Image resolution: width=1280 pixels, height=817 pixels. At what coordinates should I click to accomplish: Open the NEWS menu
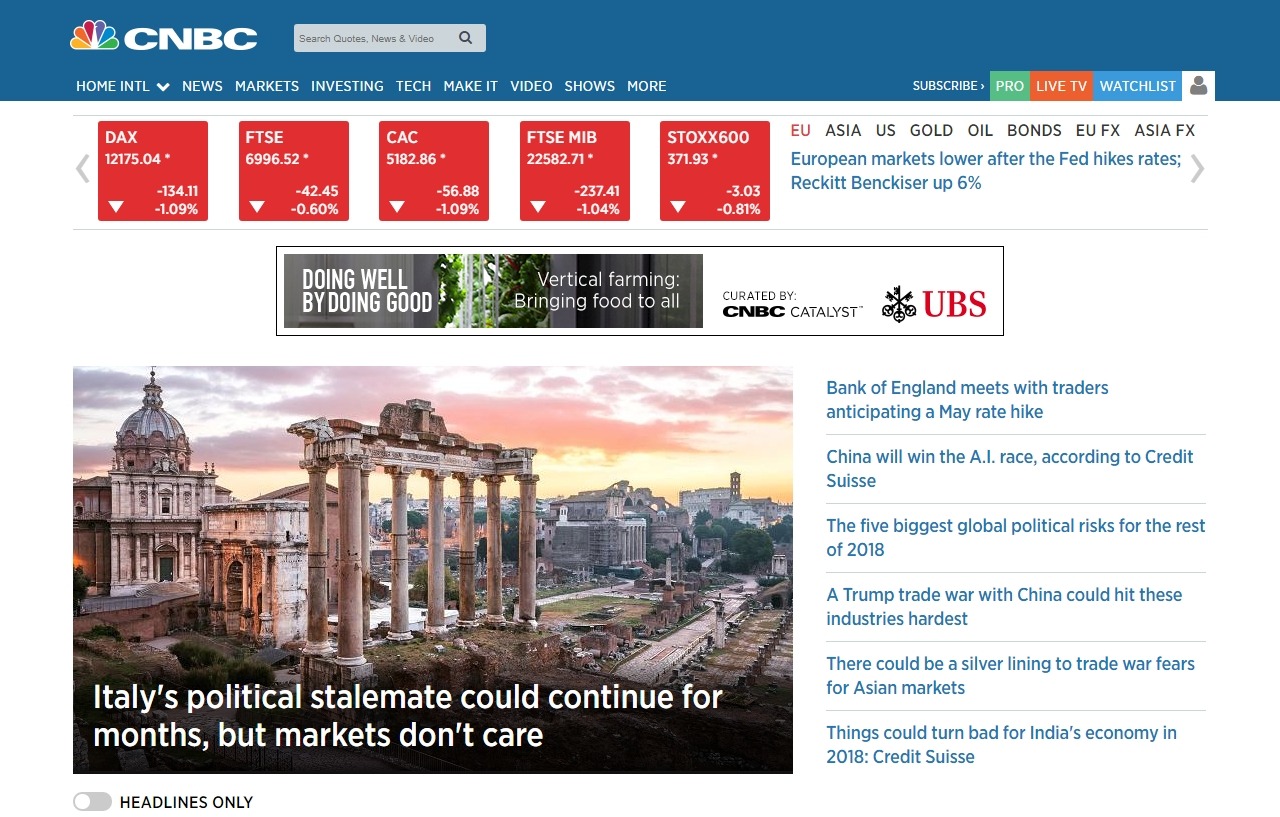pos(202,86)
